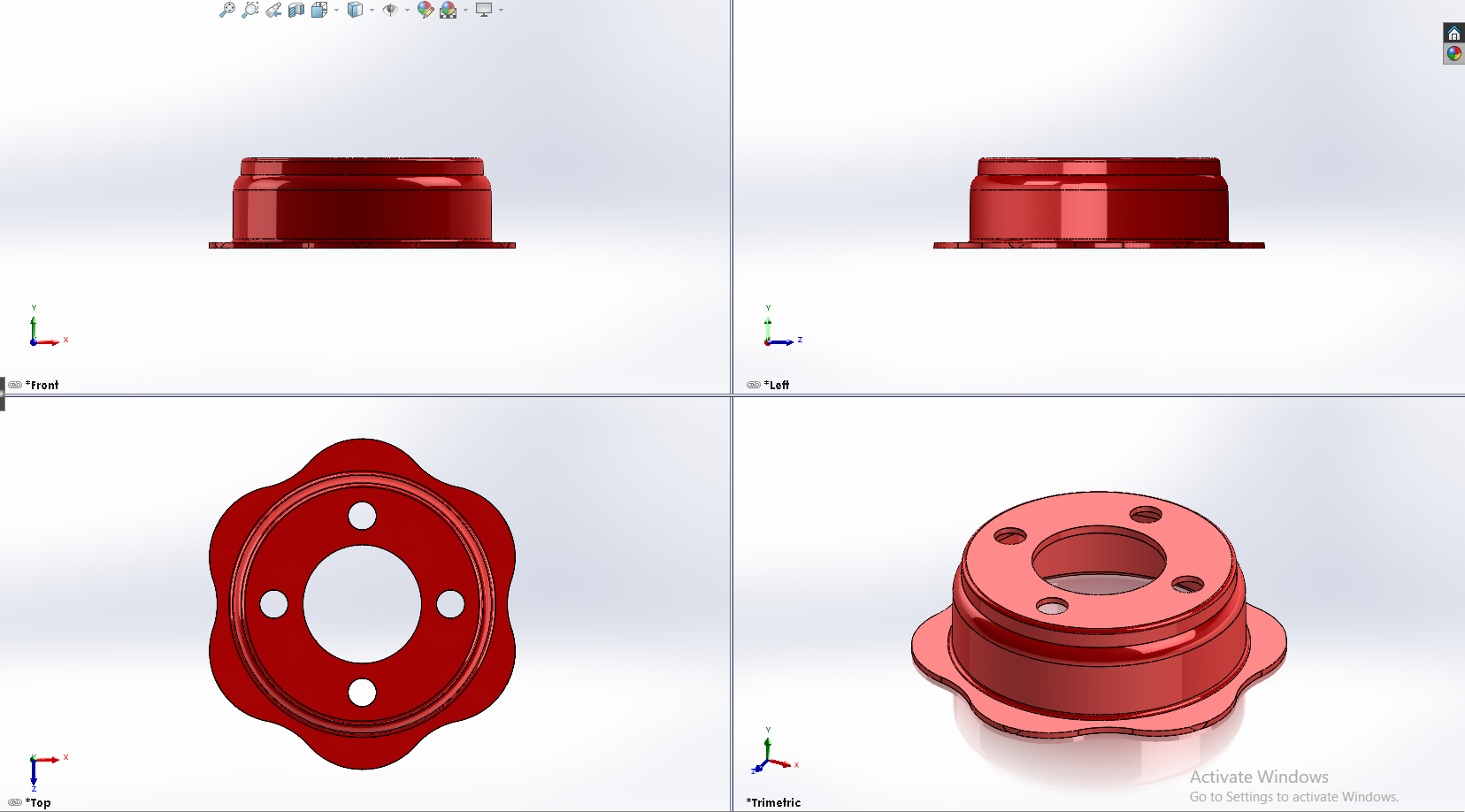Image resolution: width=1465 pixels, height=812 pixels.
Task: Select the cylindrical side wall in Front view
Action: coord(362,215)
